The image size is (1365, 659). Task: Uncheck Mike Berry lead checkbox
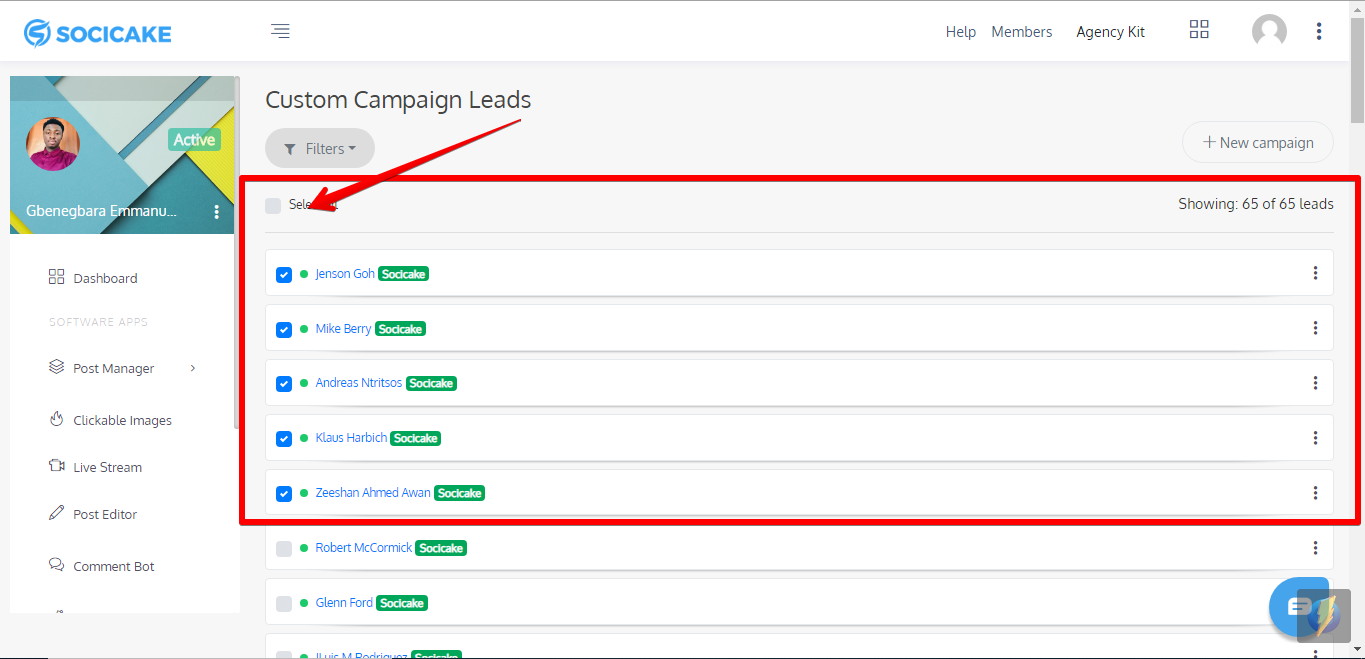(x=284, y=329)
